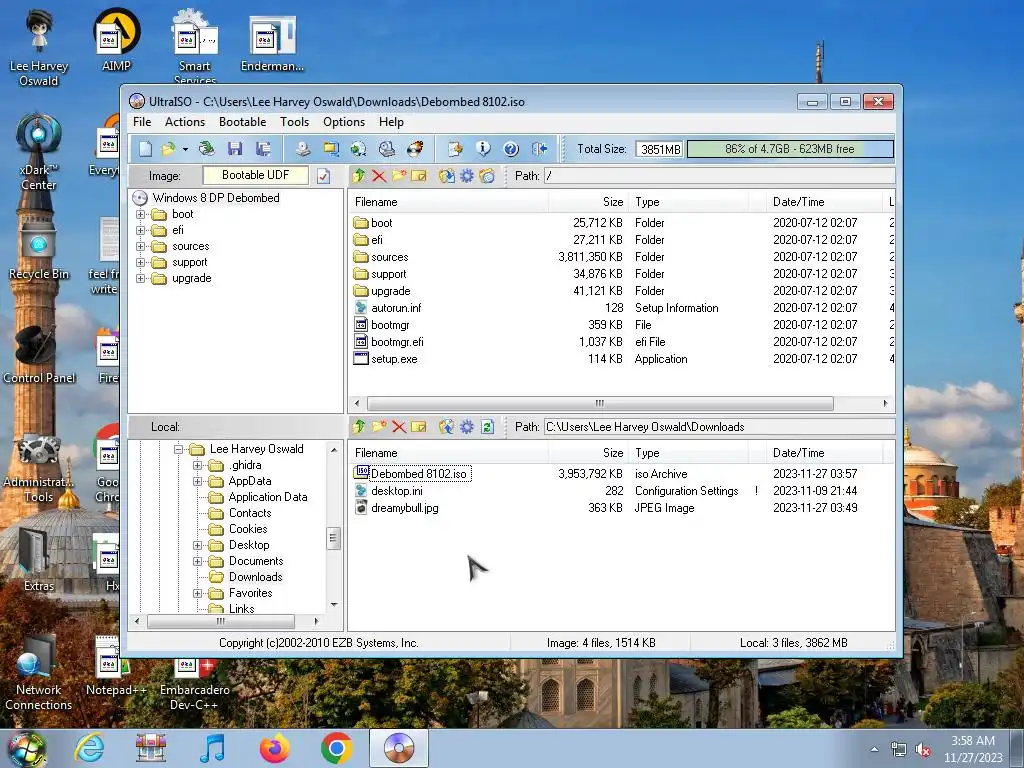Open the Options menu

[344, 122]
